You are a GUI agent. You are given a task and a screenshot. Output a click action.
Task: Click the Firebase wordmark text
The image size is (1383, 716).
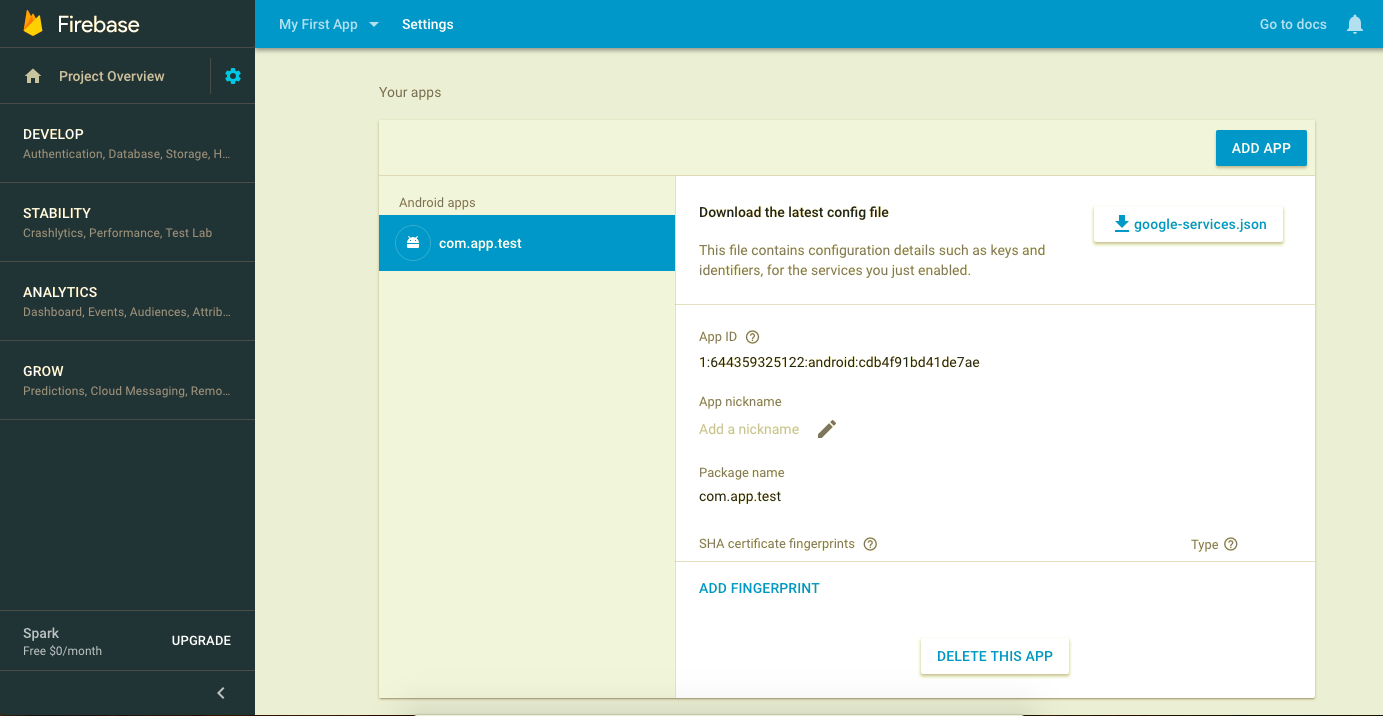98,24
